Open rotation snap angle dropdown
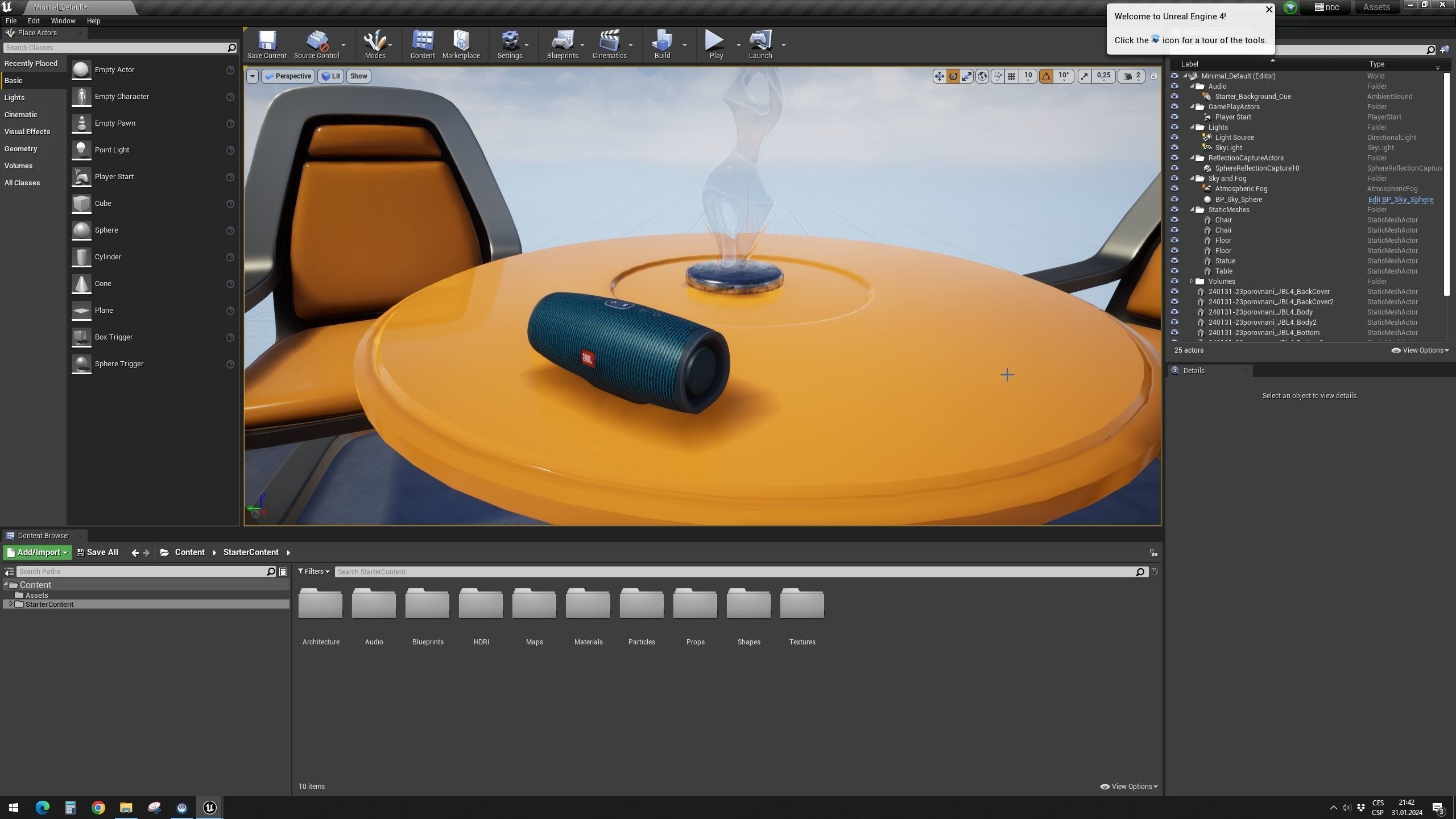This screenshot has width=1456, height=819. click(x=1064, y=76)
